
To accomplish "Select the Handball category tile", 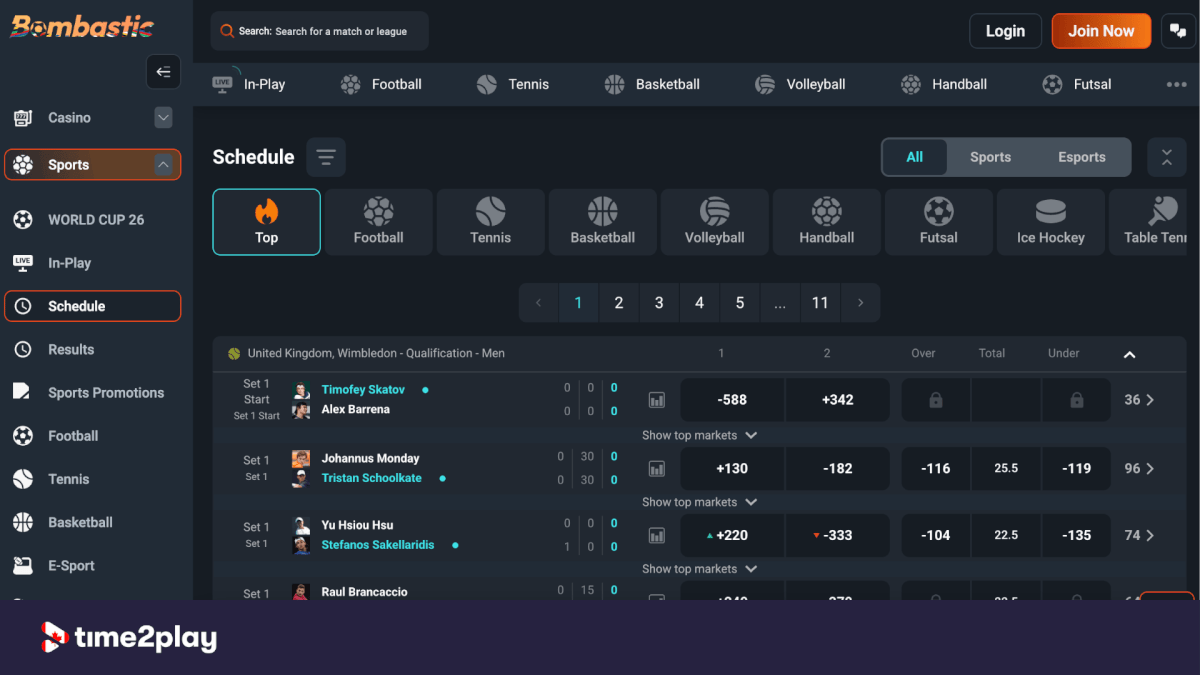I will click(827, 222).
